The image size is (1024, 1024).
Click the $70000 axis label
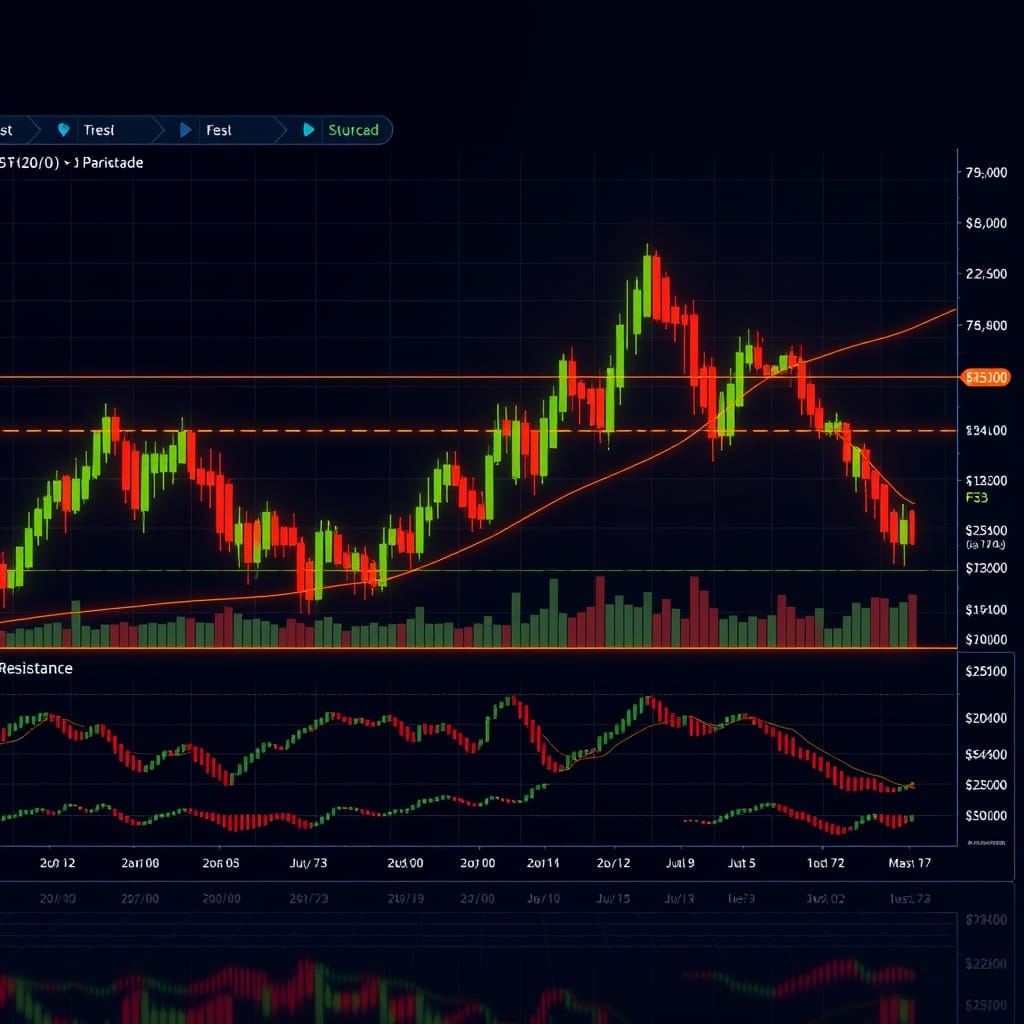pos(986,639)
